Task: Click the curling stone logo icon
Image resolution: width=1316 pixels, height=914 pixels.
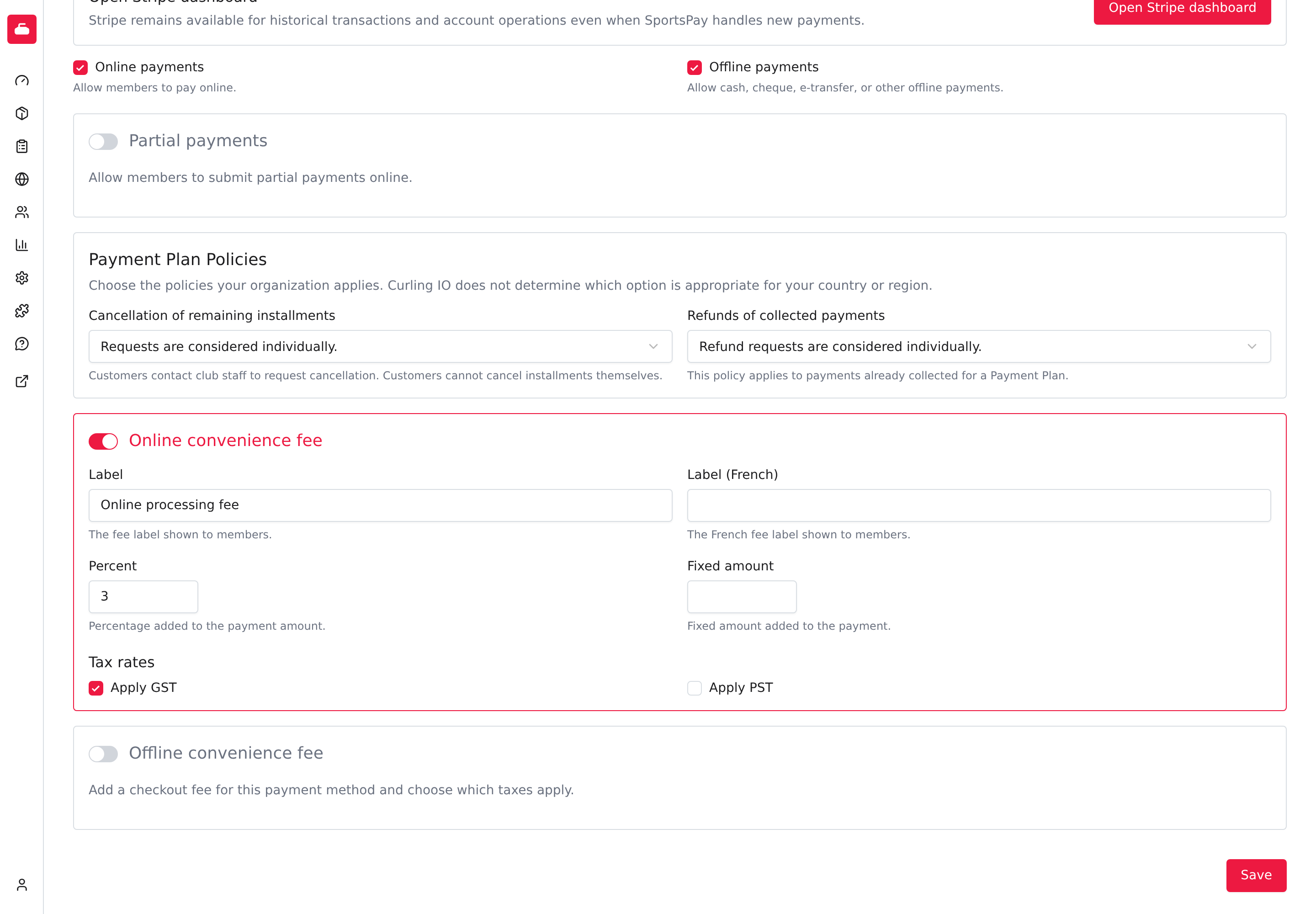Action: pos(22,29)
